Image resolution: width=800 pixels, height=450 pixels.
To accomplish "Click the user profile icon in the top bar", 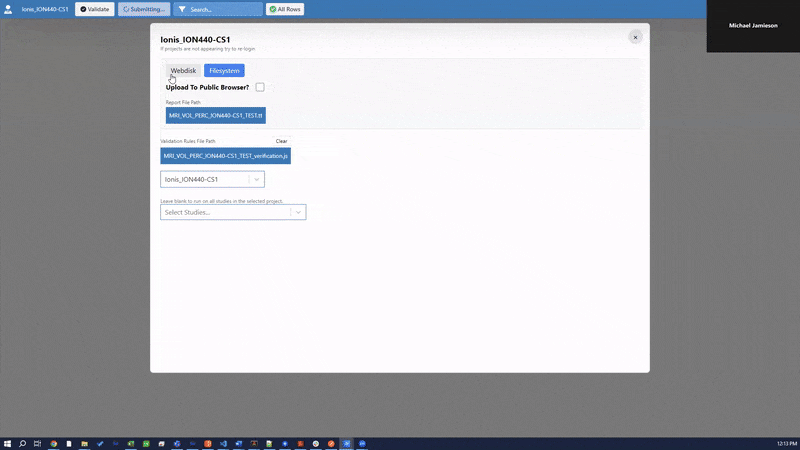I will tap(8, 9).
